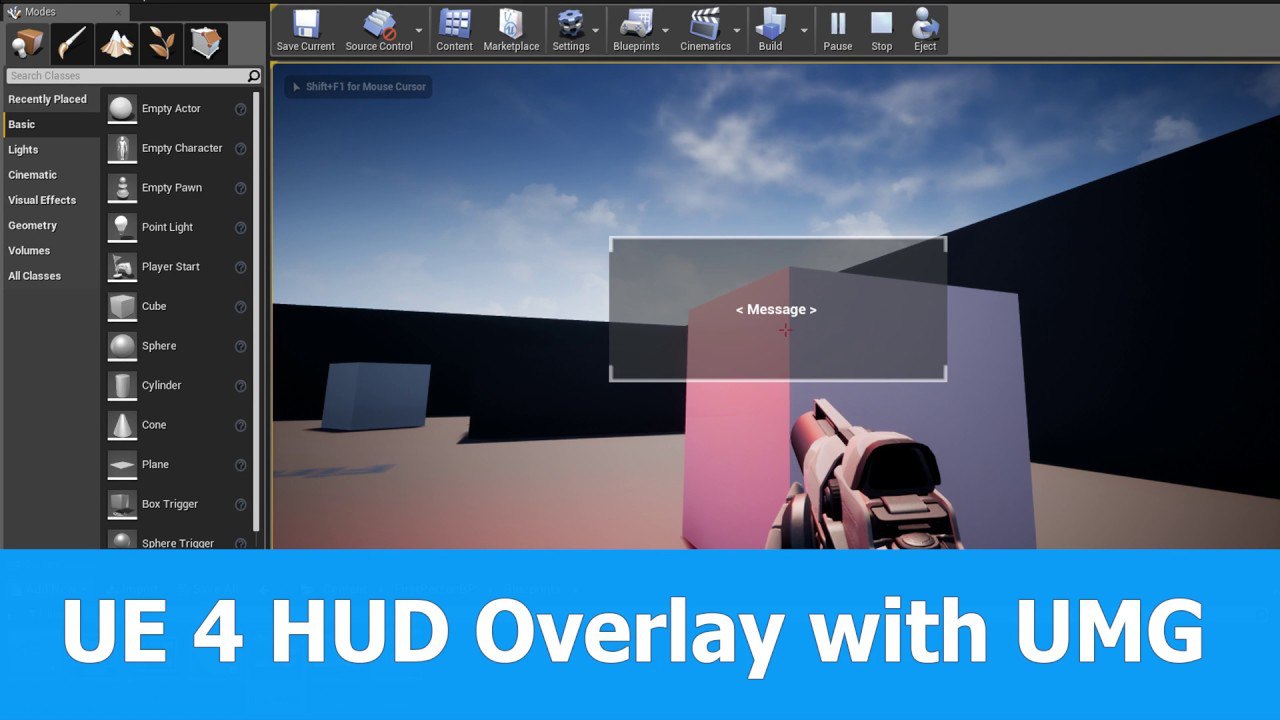This screenshot has height=720, width=1280.
Task: Open the Content browser button
Action: pyautogui.click(x=454, y=31)
